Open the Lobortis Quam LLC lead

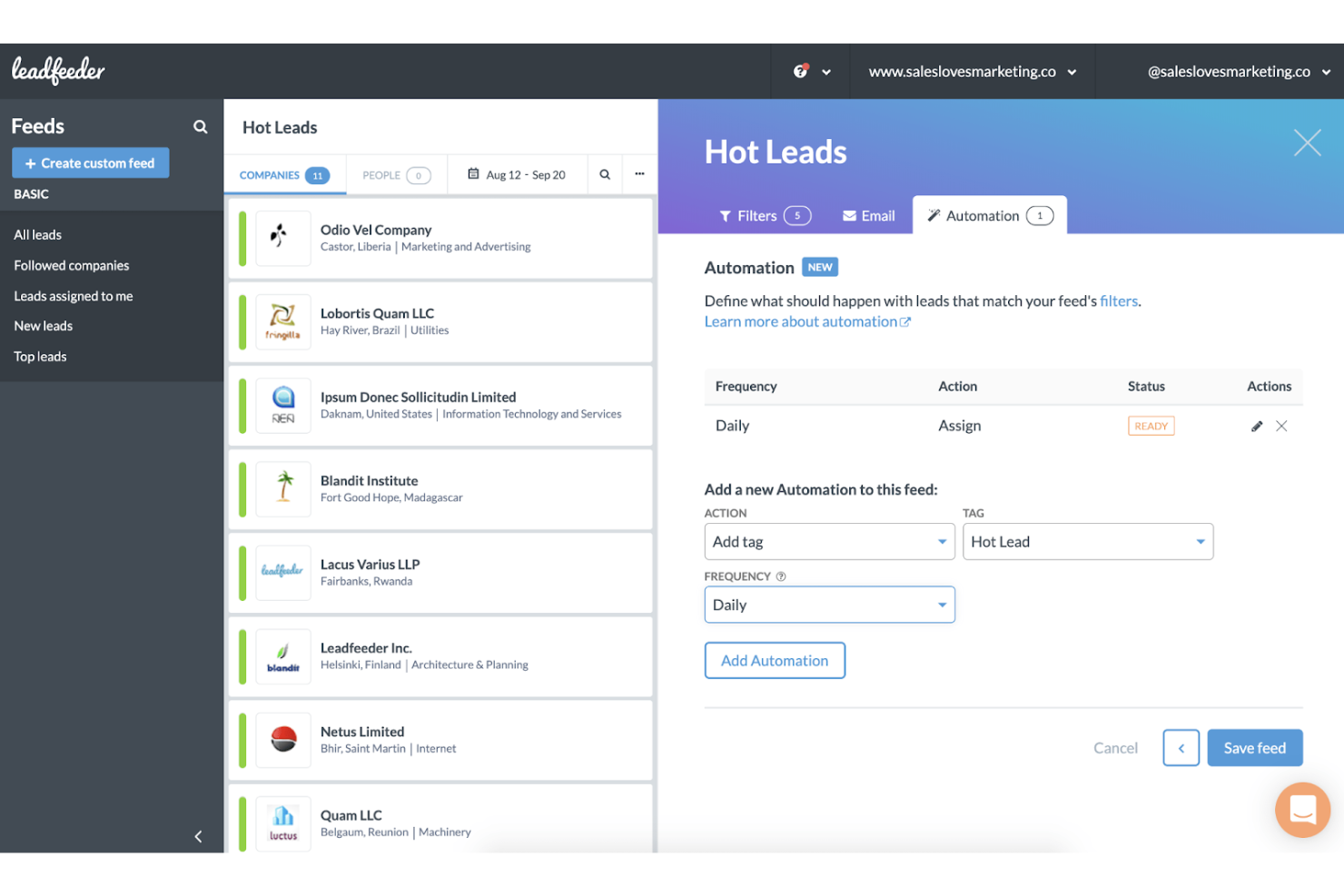[x=440, y=322]
